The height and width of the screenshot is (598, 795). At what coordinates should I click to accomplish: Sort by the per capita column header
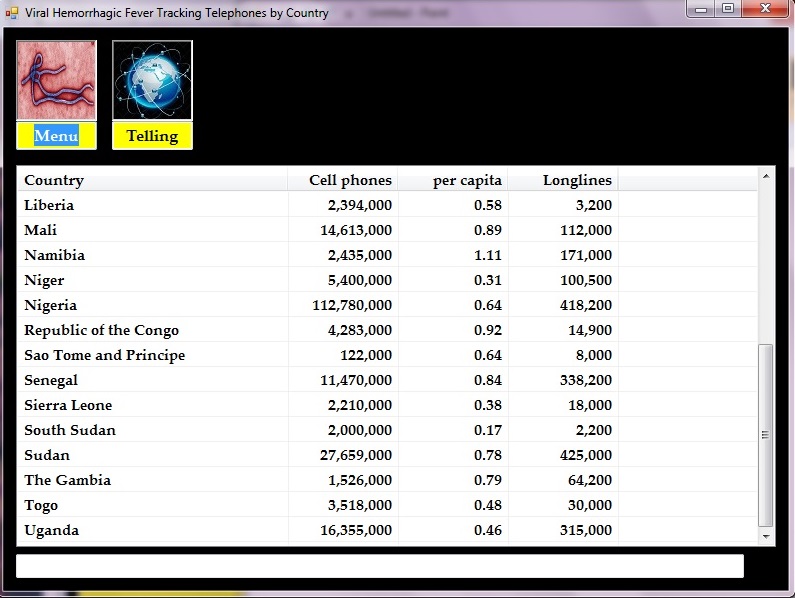453,180
